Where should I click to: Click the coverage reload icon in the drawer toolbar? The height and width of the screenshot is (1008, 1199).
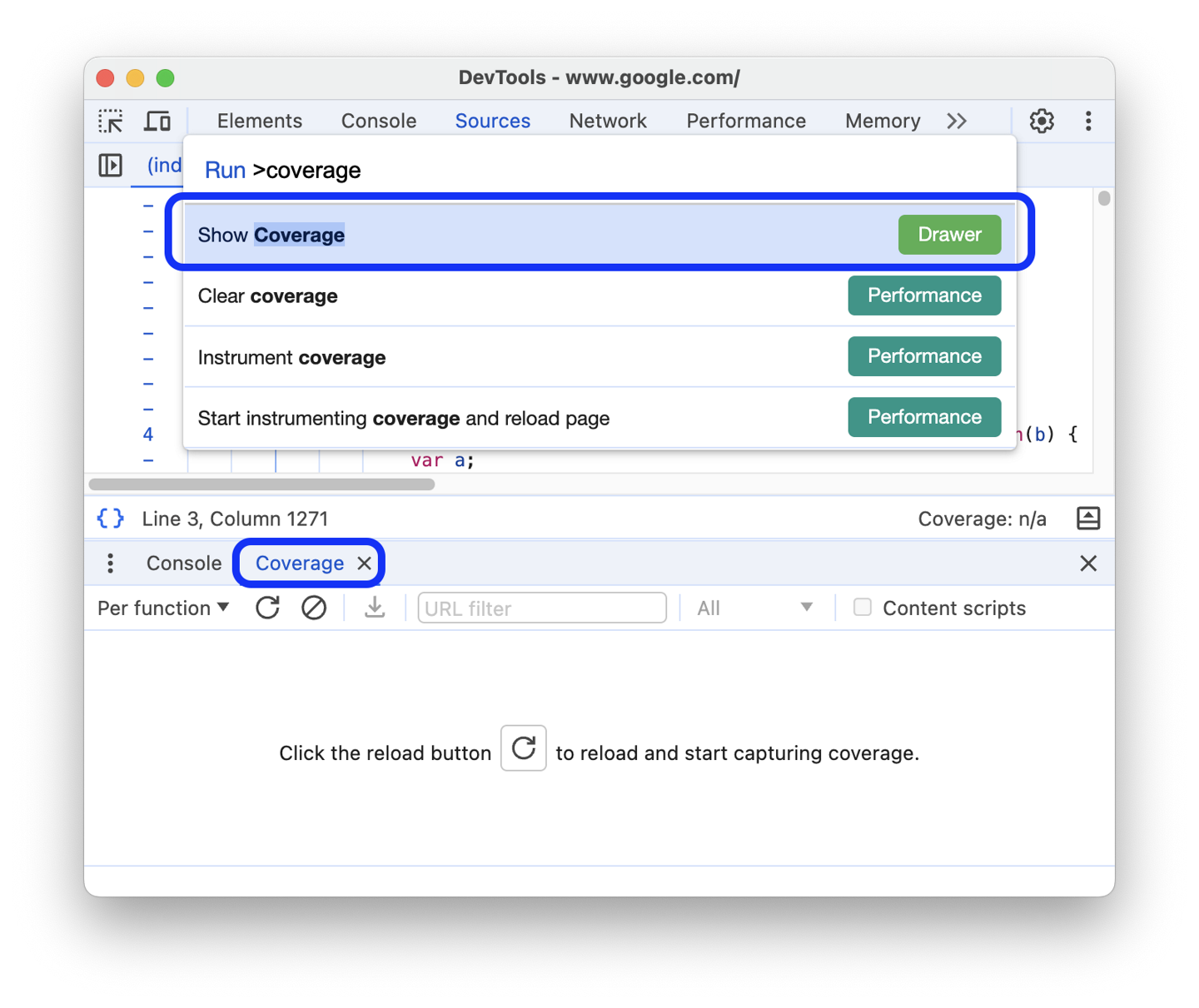(267, 608)
